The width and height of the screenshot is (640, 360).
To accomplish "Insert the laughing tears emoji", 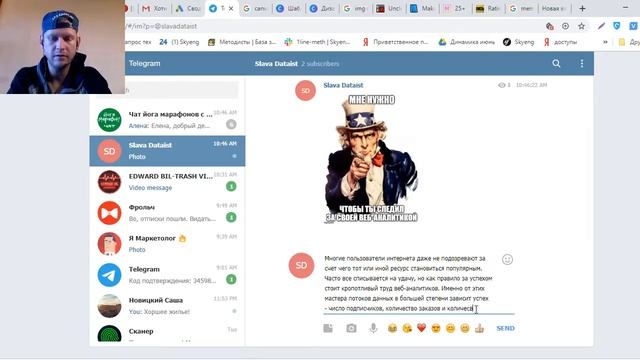I will click(392, 328).
